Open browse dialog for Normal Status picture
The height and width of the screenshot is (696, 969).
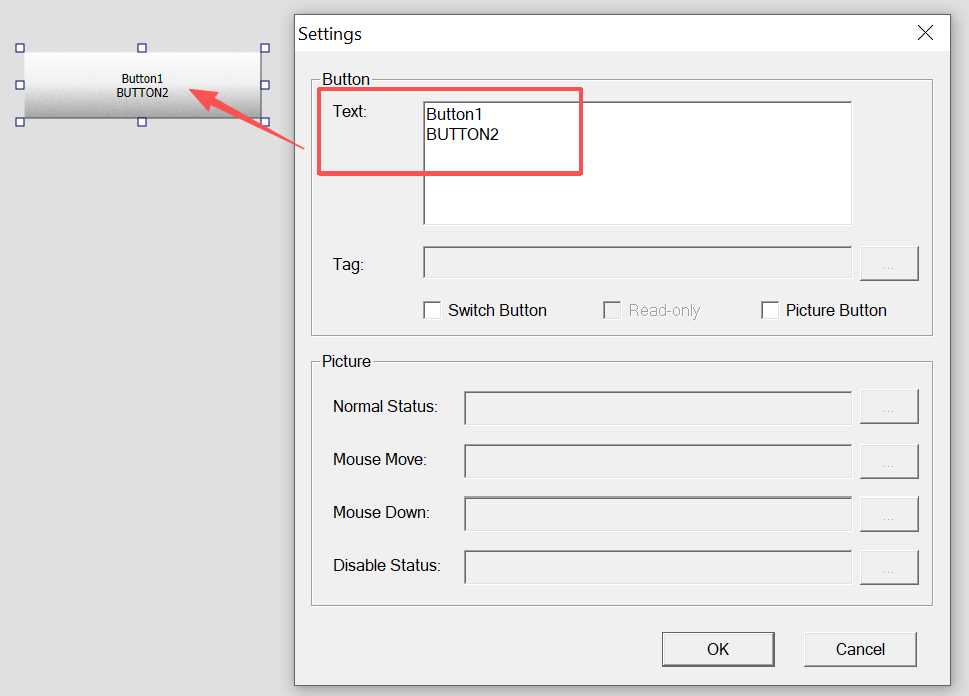[x=888, y=407]
